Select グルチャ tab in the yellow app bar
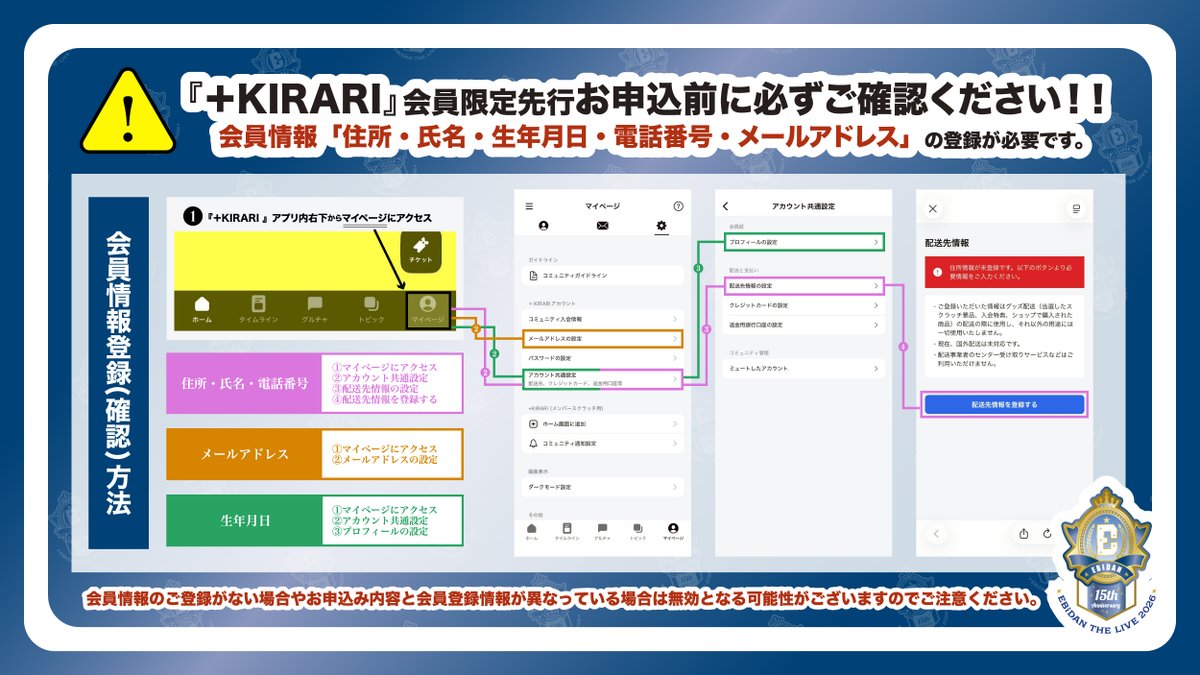Image resolution: width=1200 pixels, height=675 pixels. [x=314, y=310]
